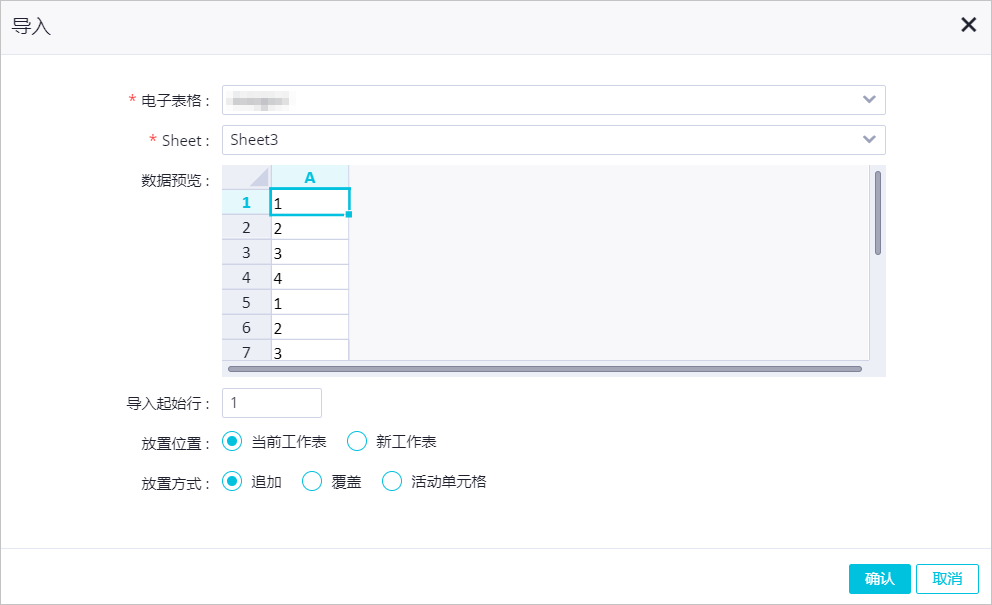The image size is (992, 605).
Task: Choose 覆盖 placement mode
Action: (312, 481)
